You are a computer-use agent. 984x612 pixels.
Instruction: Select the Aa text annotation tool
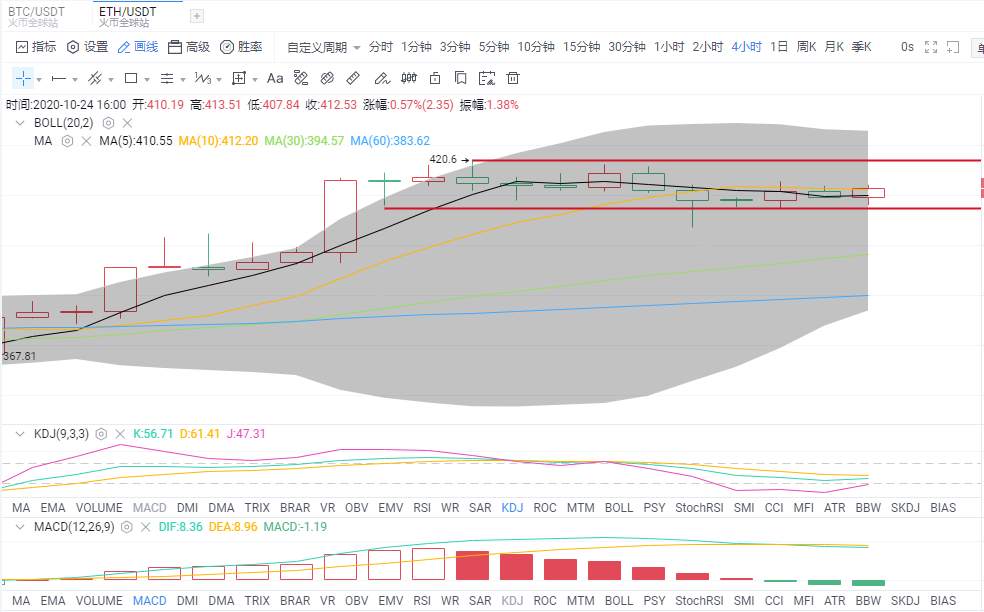tap(275, 78)
